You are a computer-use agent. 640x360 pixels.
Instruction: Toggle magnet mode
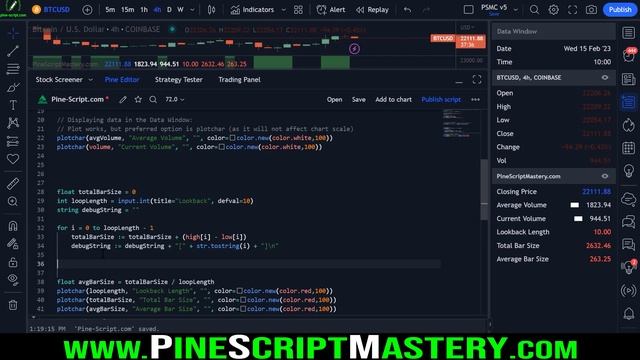click(13, 226)
